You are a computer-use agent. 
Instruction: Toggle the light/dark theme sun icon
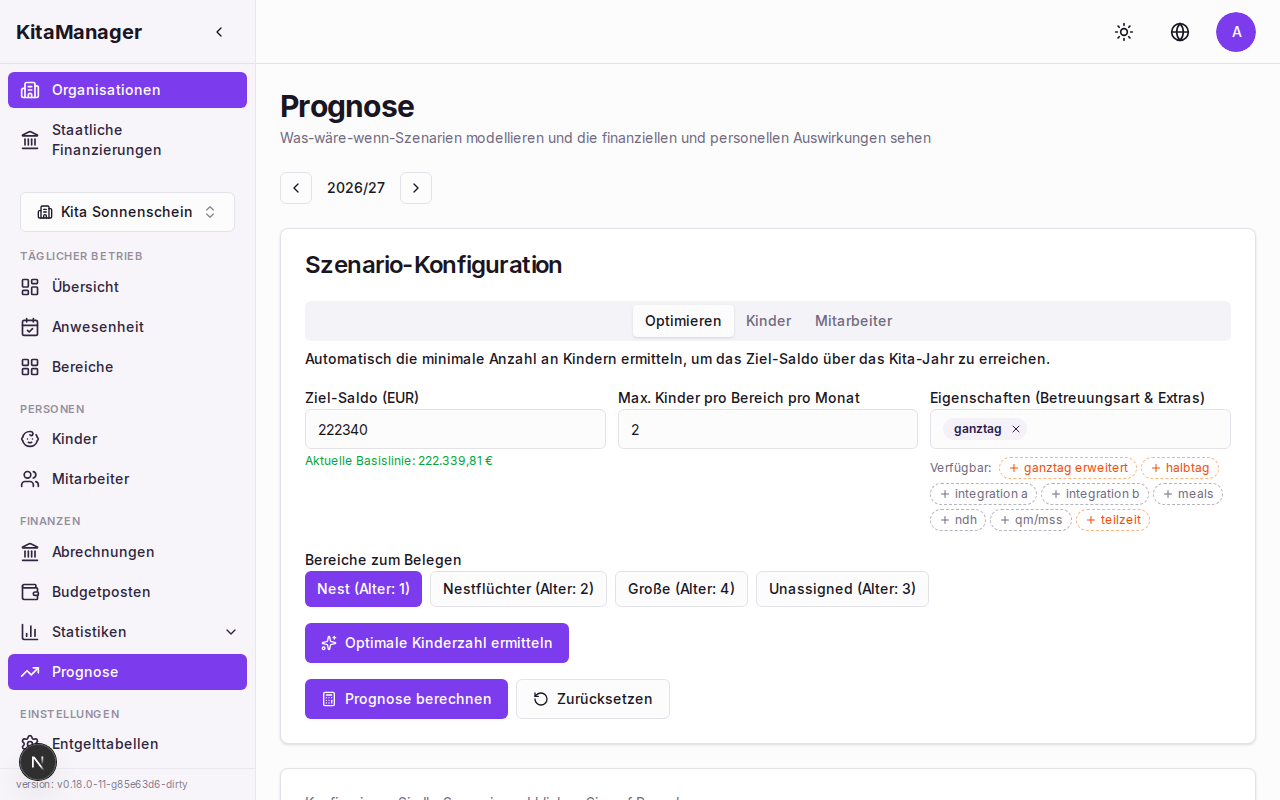click(1124, 32)
